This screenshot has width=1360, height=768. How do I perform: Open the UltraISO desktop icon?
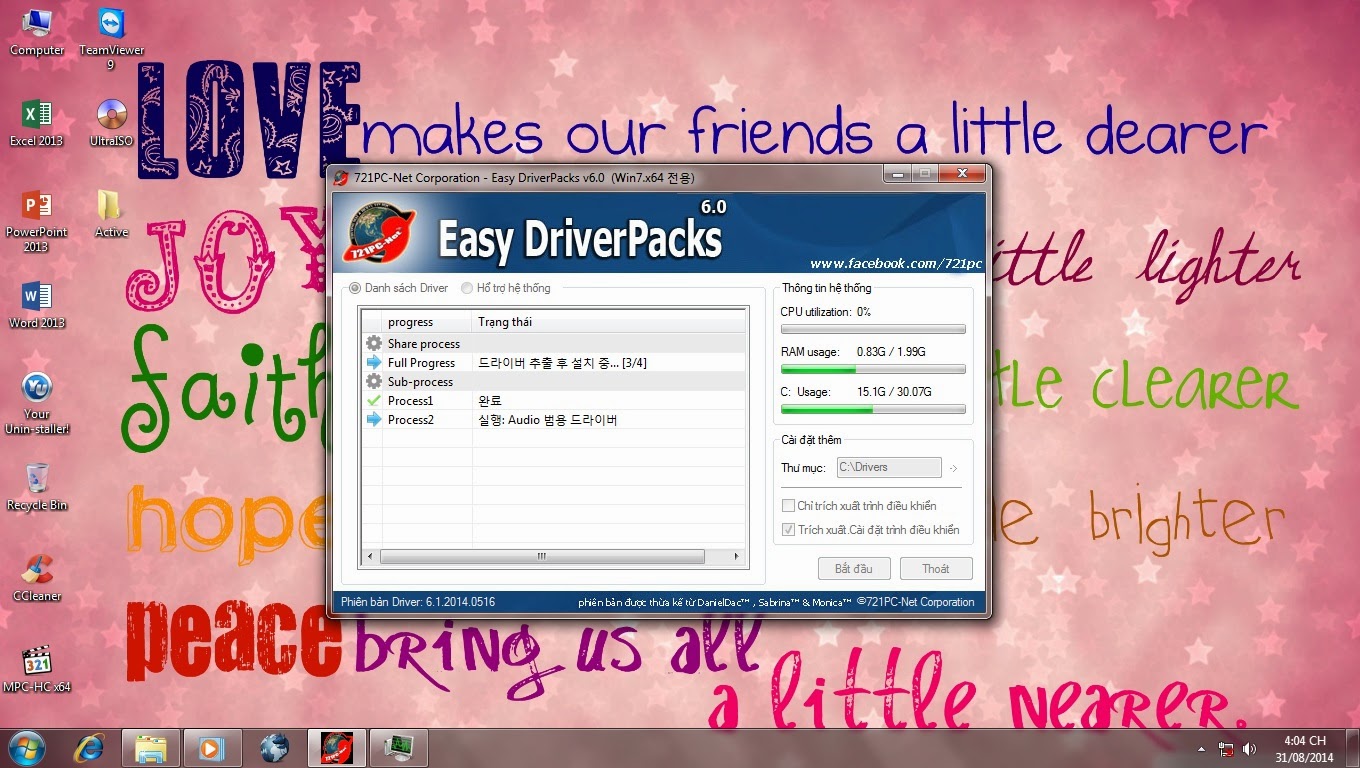(x=111, y=116)
